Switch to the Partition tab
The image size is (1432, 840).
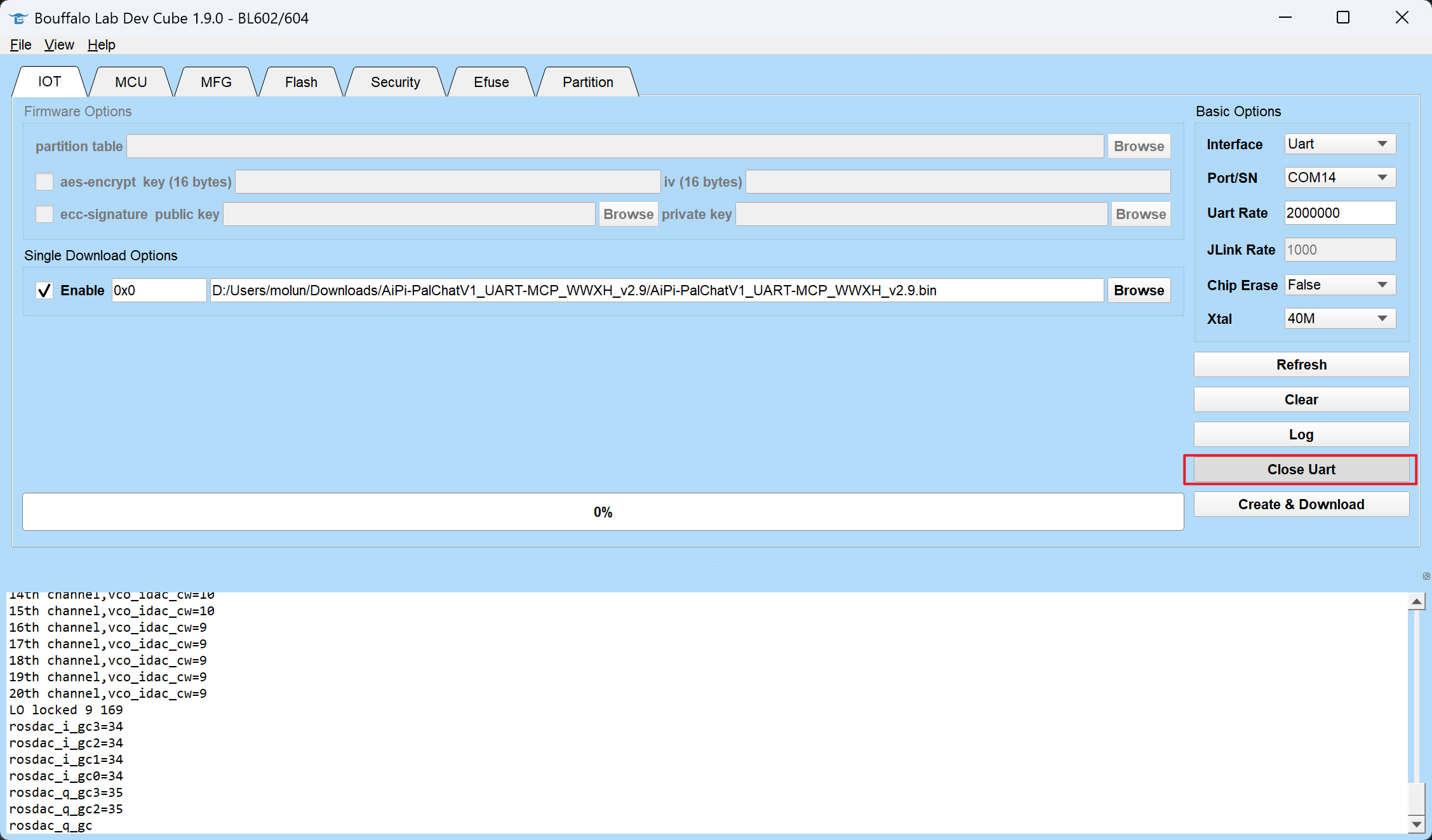[x=588, y=82]
